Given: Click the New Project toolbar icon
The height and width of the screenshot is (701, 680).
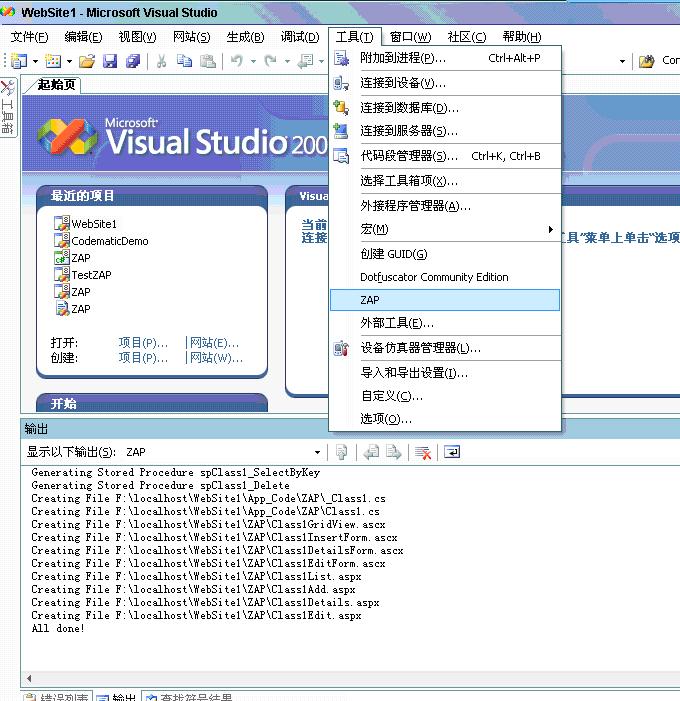Looking at the screenshot, I should tap(19, 60).
